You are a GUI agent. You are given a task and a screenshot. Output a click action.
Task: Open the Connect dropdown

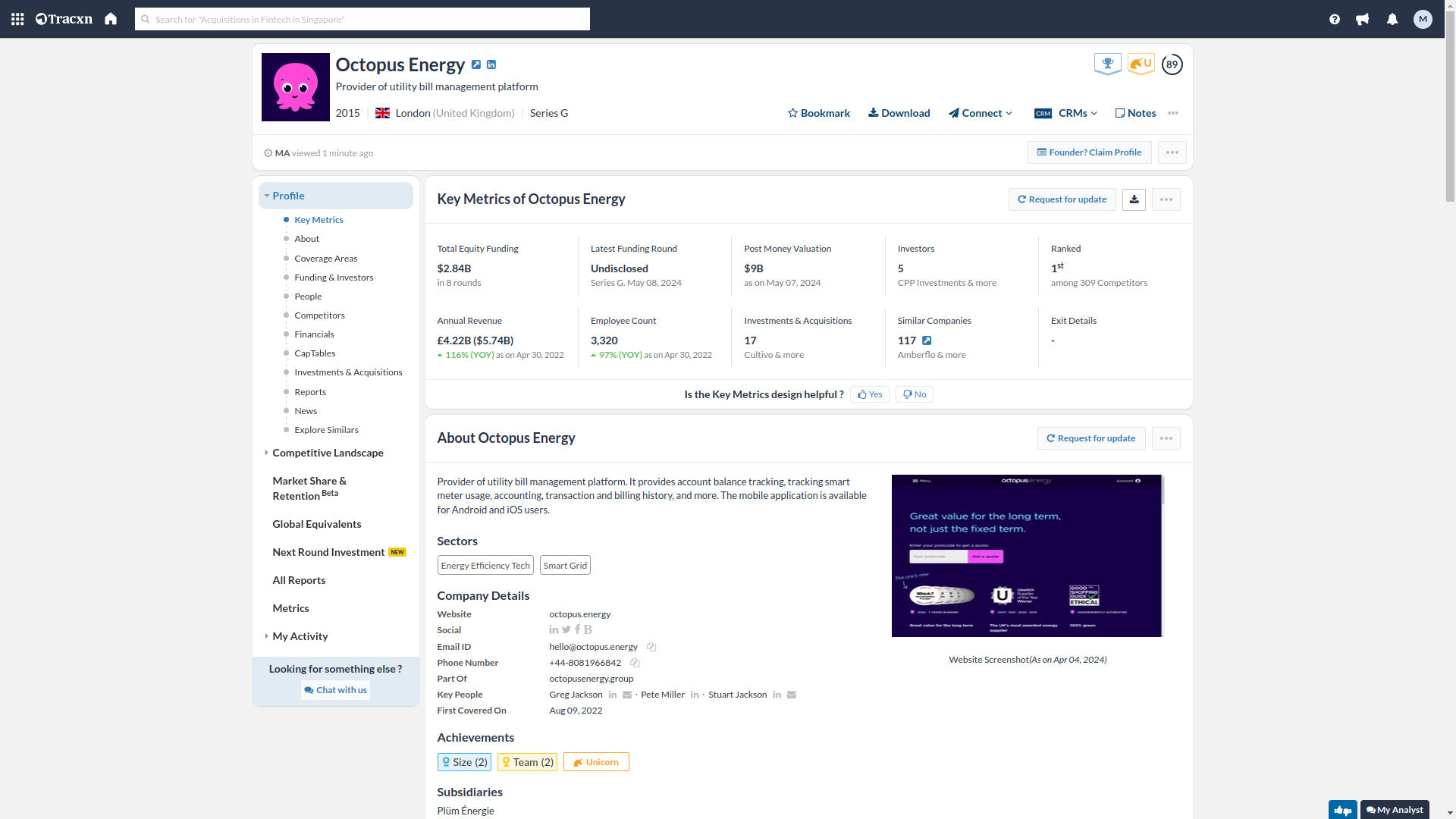(980, 112)
